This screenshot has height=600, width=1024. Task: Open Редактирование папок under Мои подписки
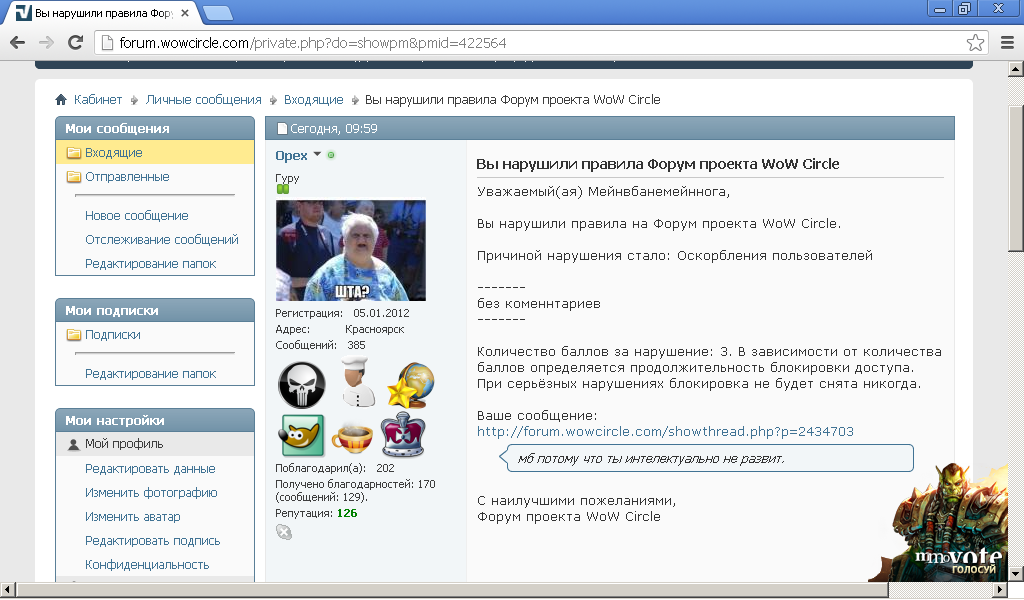150,374
